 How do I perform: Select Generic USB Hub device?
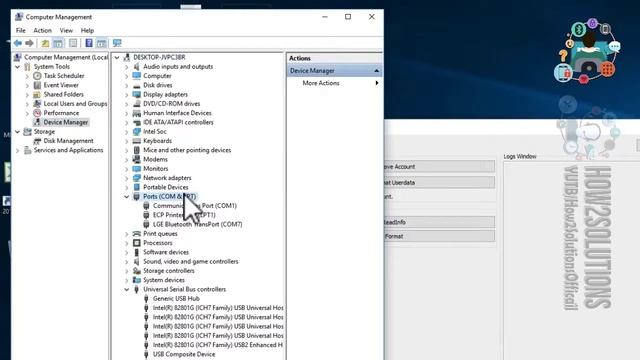(176, 298)
